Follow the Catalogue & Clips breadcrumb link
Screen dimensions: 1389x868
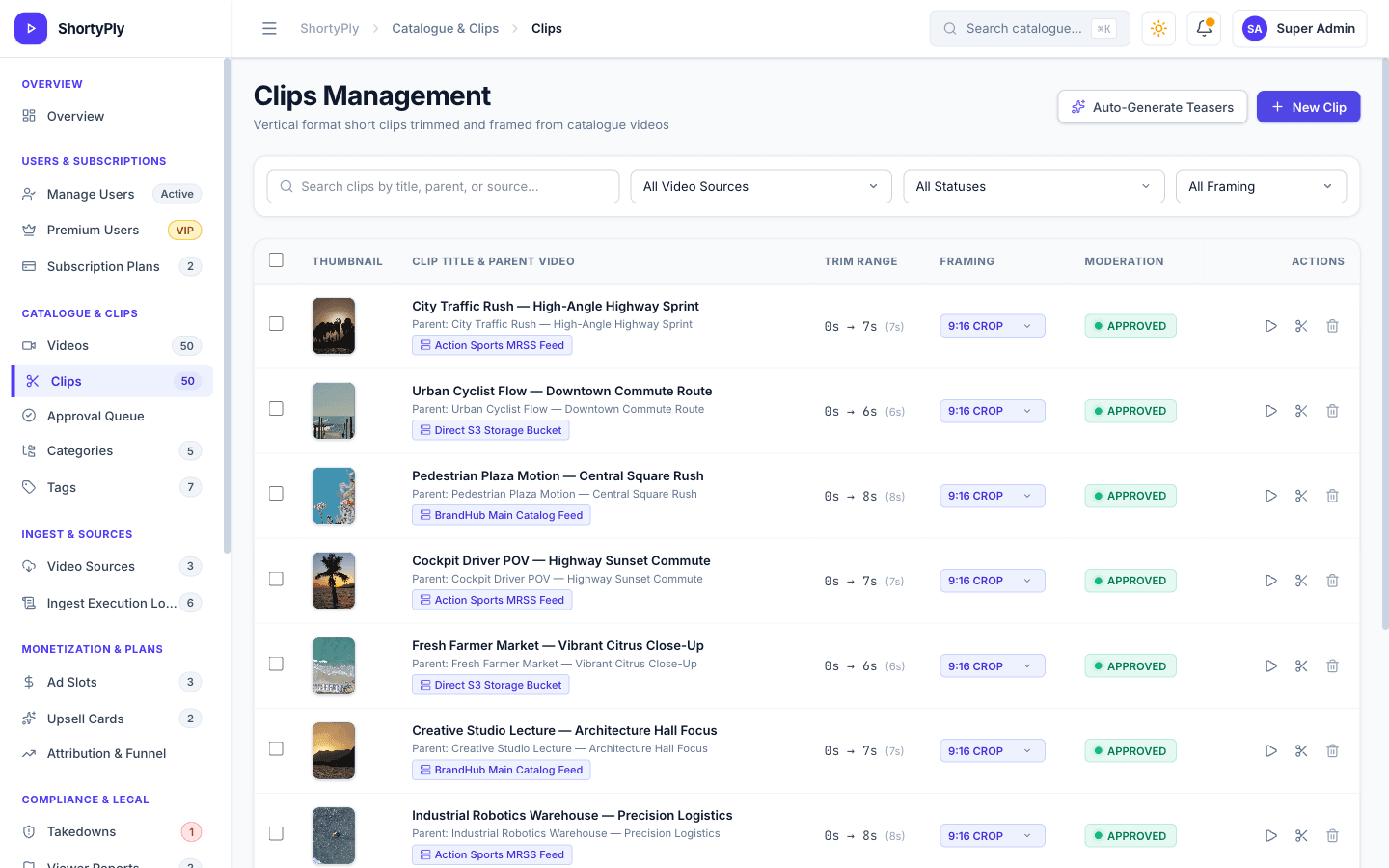pyautogui.click(x=445, y=29)
